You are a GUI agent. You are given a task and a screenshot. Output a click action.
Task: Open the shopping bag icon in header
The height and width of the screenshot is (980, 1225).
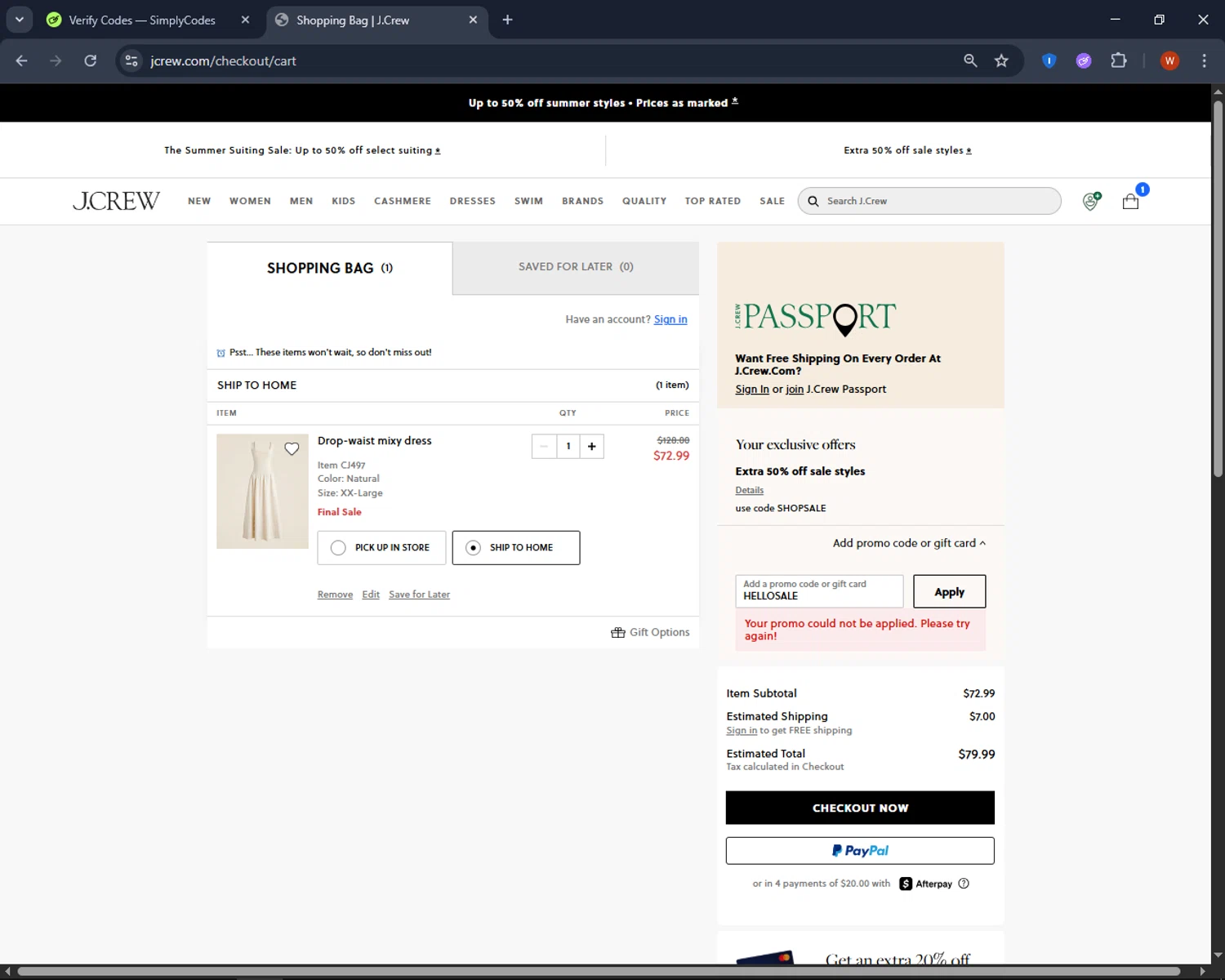pos(1130,201)
